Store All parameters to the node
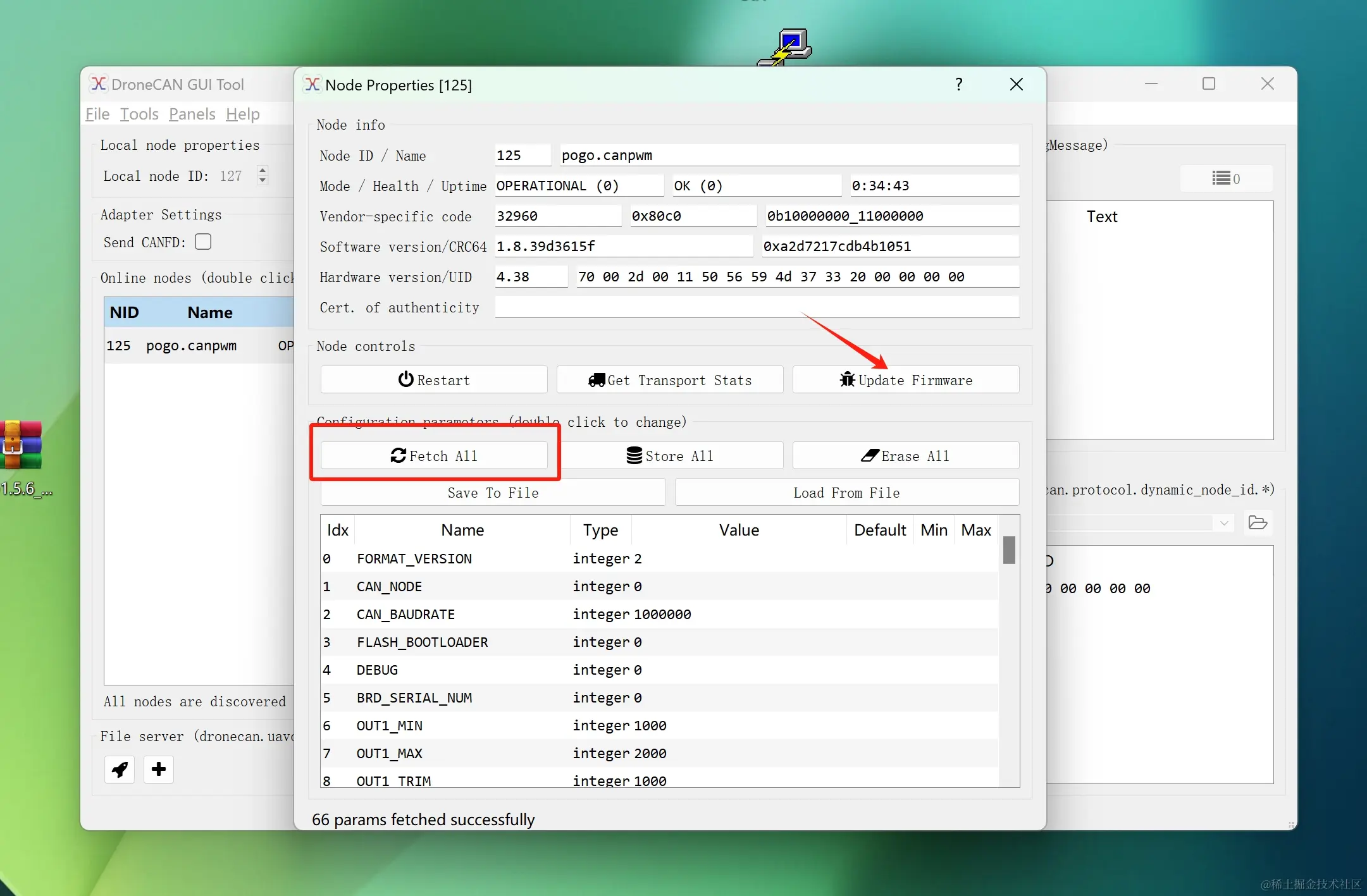Screen dimensions: 1367x896 point(670,455)
